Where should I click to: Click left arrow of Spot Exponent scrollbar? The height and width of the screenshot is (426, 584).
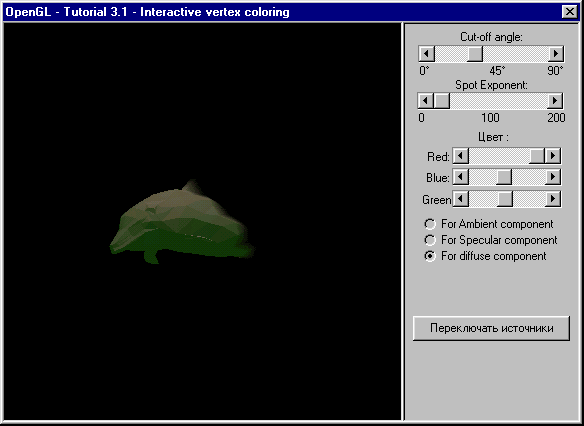coord(426,101)
